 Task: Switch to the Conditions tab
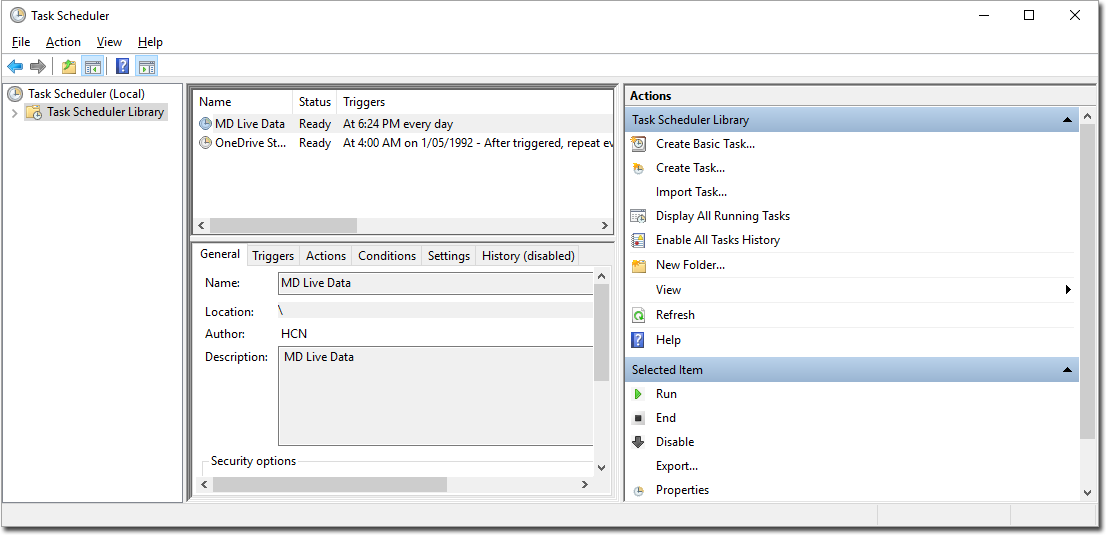[386, 256]
